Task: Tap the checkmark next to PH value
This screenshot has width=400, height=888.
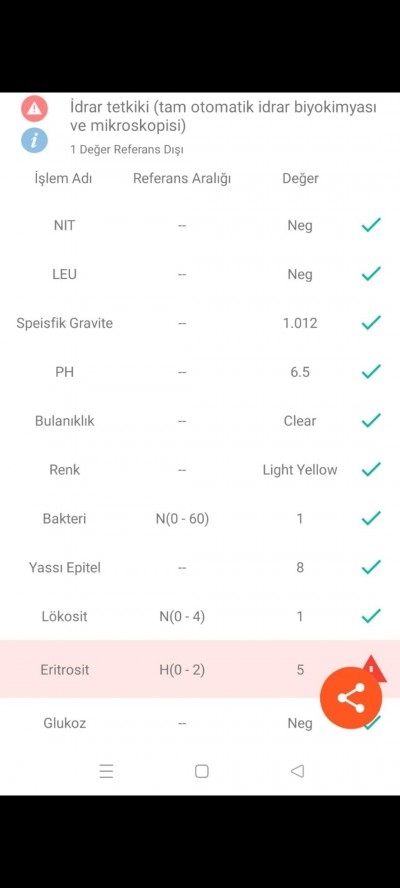Action: coord(371,372)
